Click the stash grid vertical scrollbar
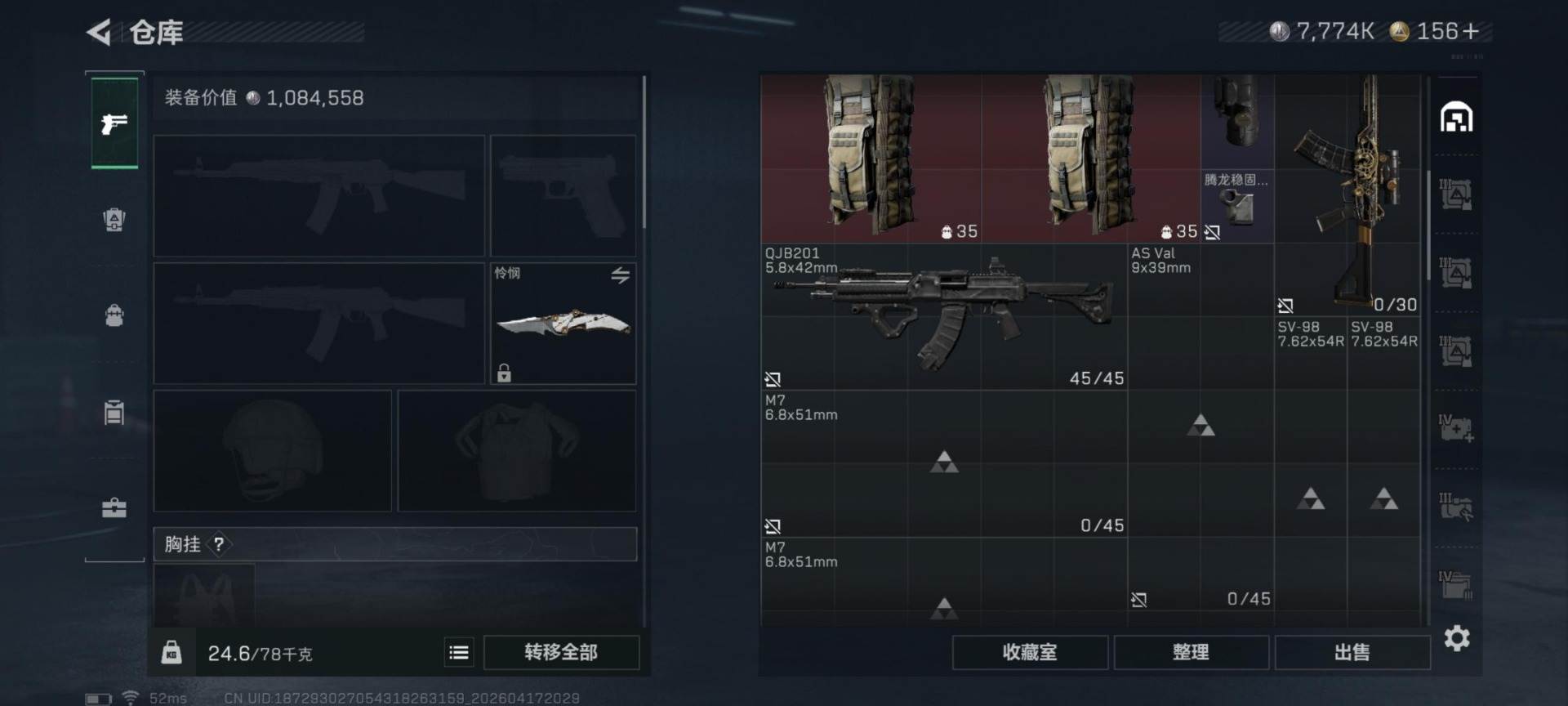Viewport: 1568px width, 706px height. [1428, 225]
